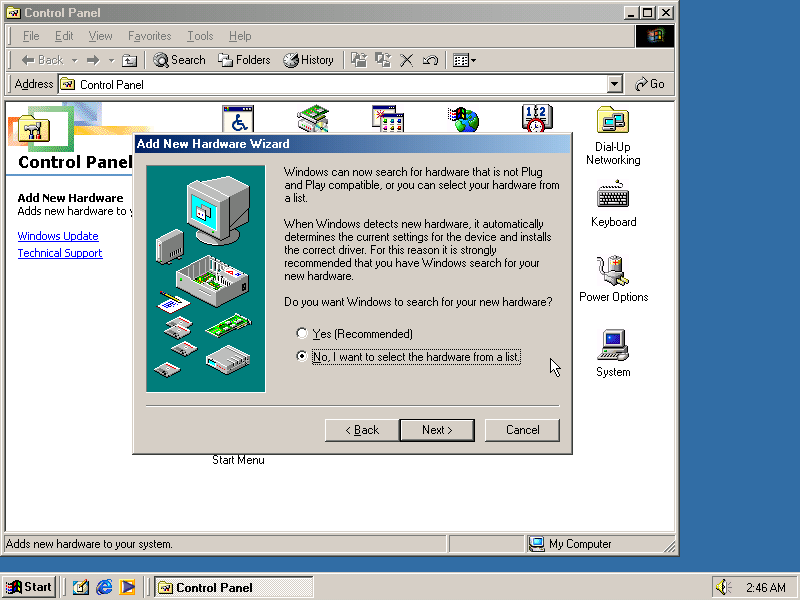The height and width of the screenshot is (600, 800).
Task: Open the Date/Time settings icon
Action: [536, 118]
